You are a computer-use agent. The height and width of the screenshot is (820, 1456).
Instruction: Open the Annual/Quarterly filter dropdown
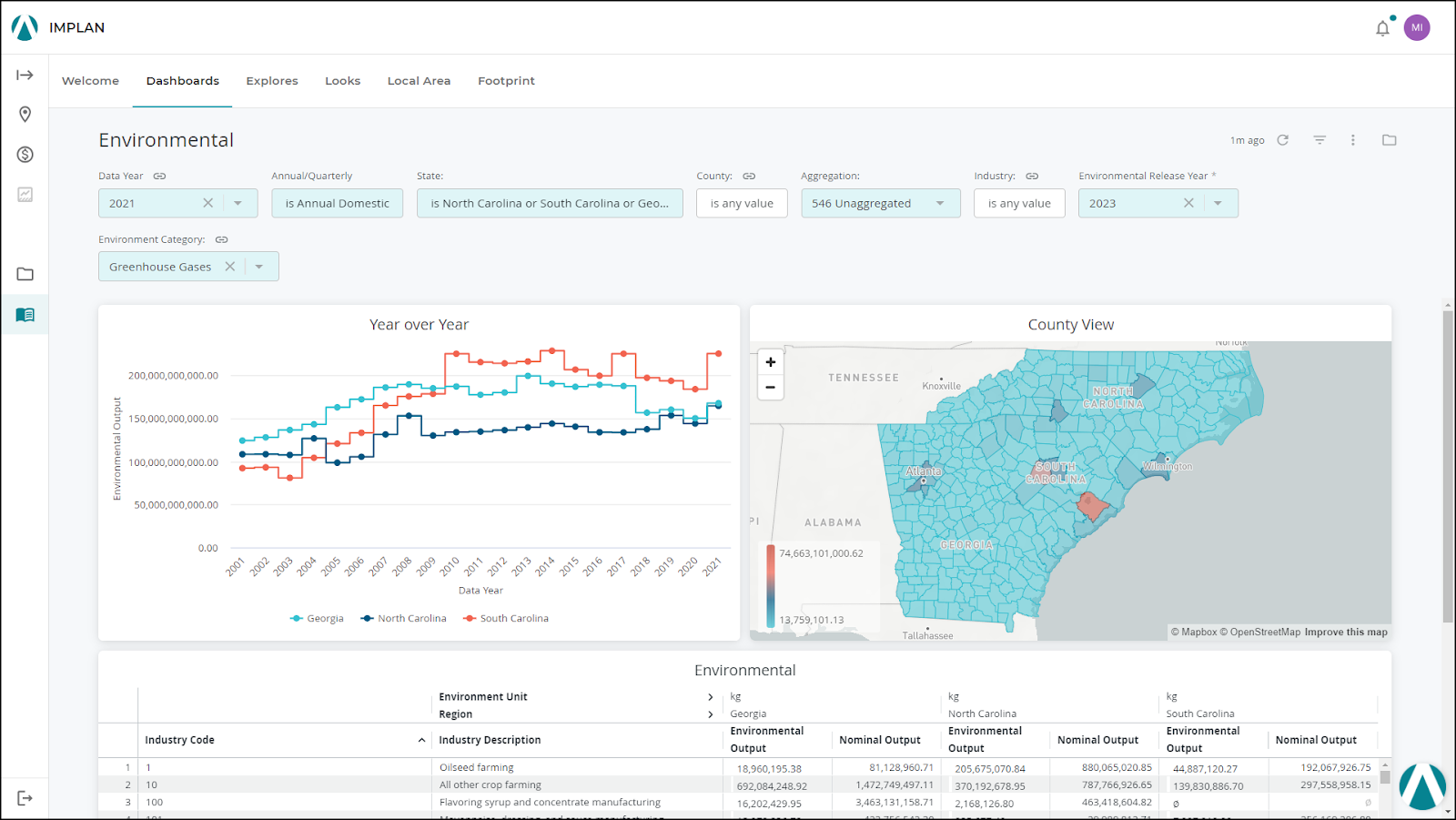337,203
